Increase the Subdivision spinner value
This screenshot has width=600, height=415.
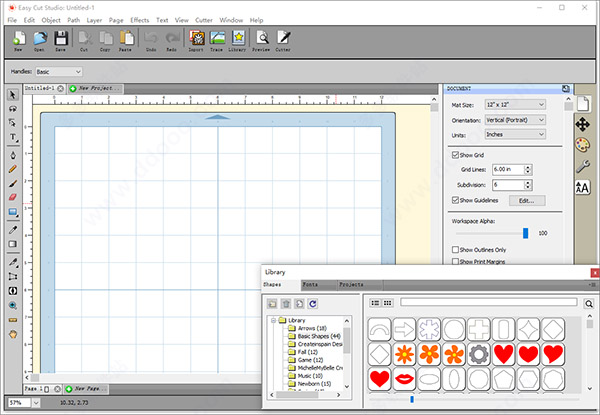528,182
